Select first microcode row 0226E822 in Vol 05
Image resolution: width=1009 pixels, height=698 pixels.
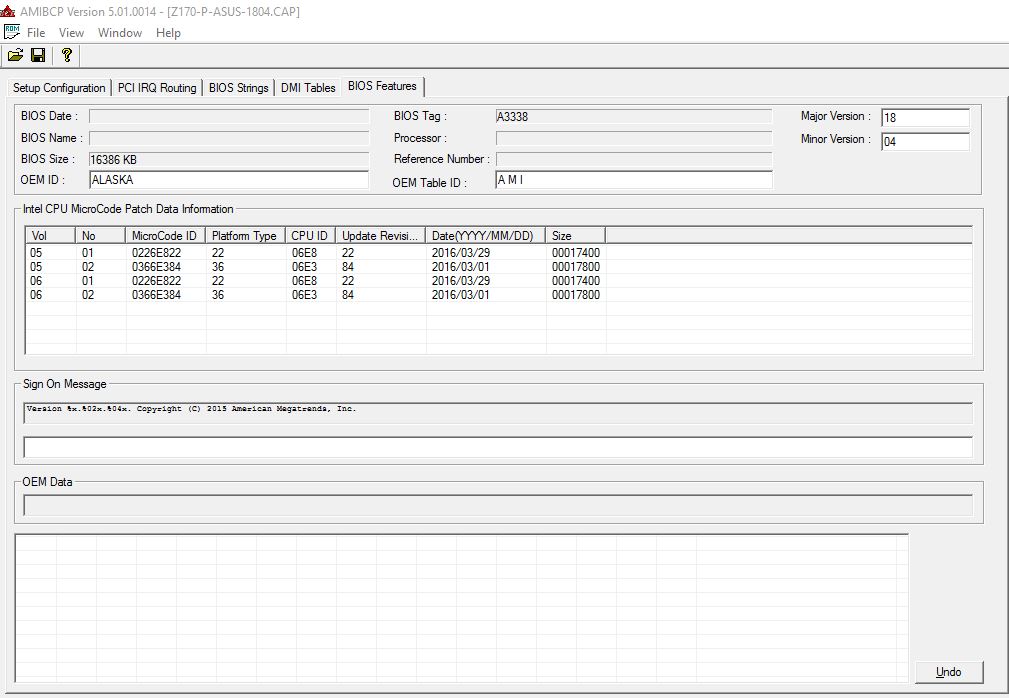(315, 253)
